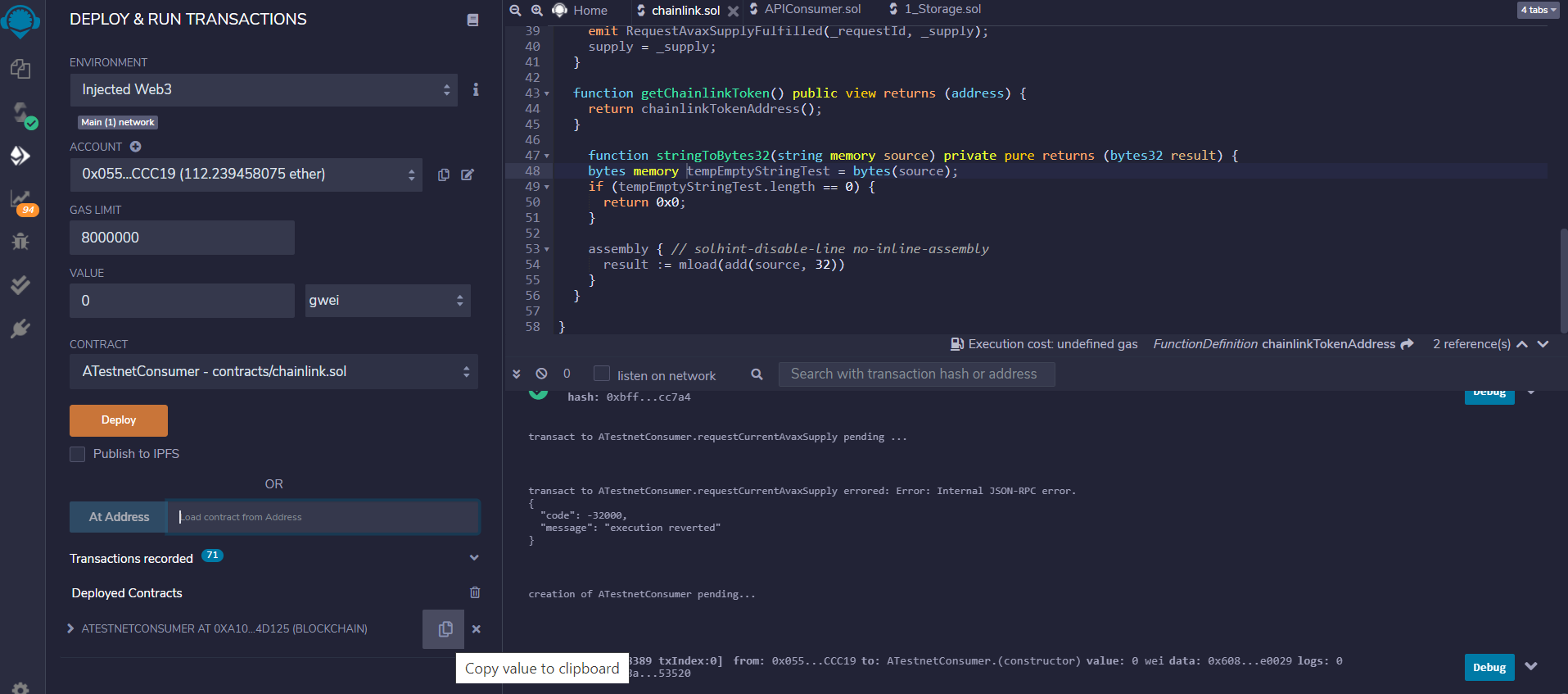
Task: Click the terminal search magnifier icon
Action: click(757, 374)
